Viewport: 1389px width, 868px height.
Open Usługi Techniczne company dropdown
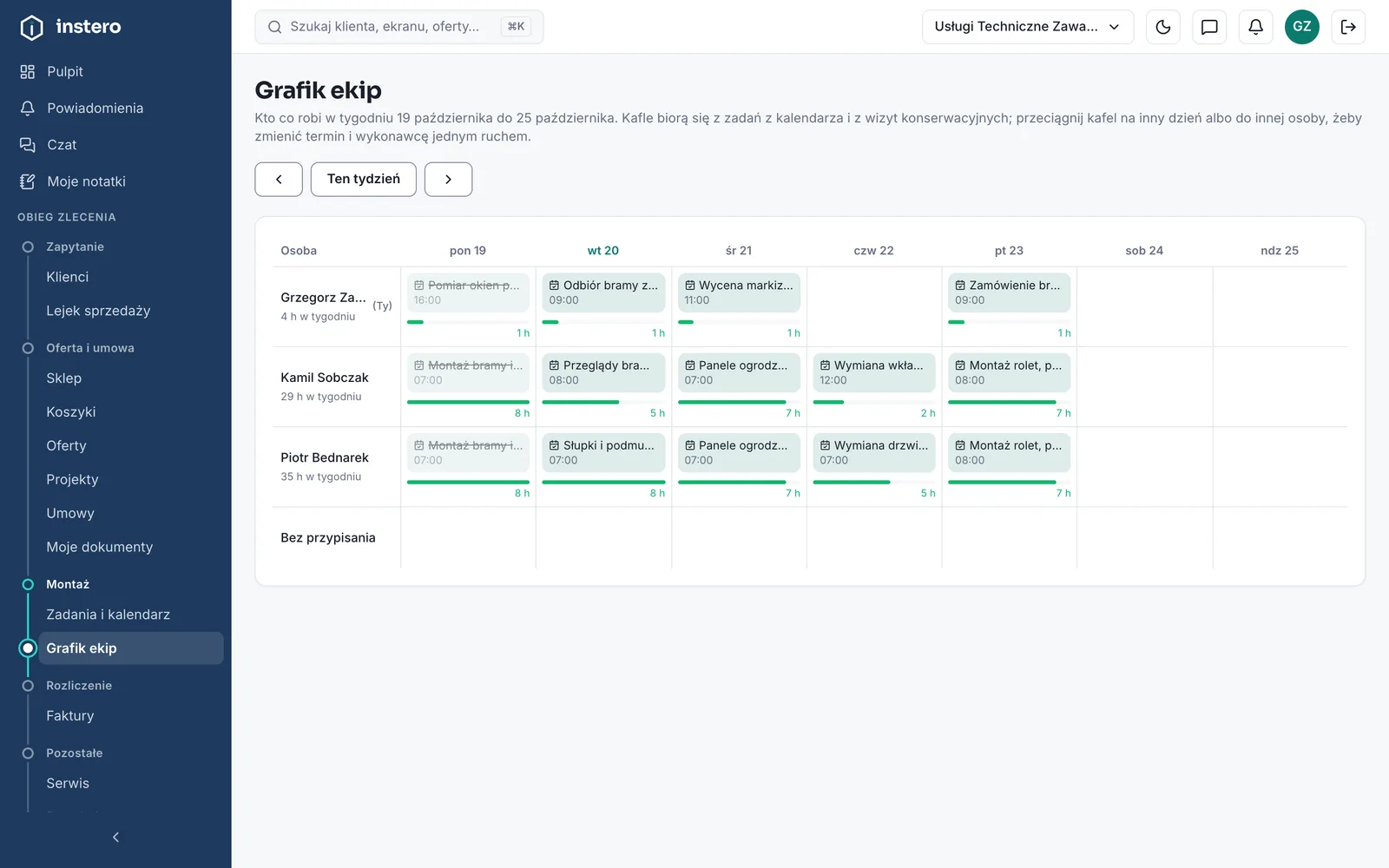tap(1028, 27)
